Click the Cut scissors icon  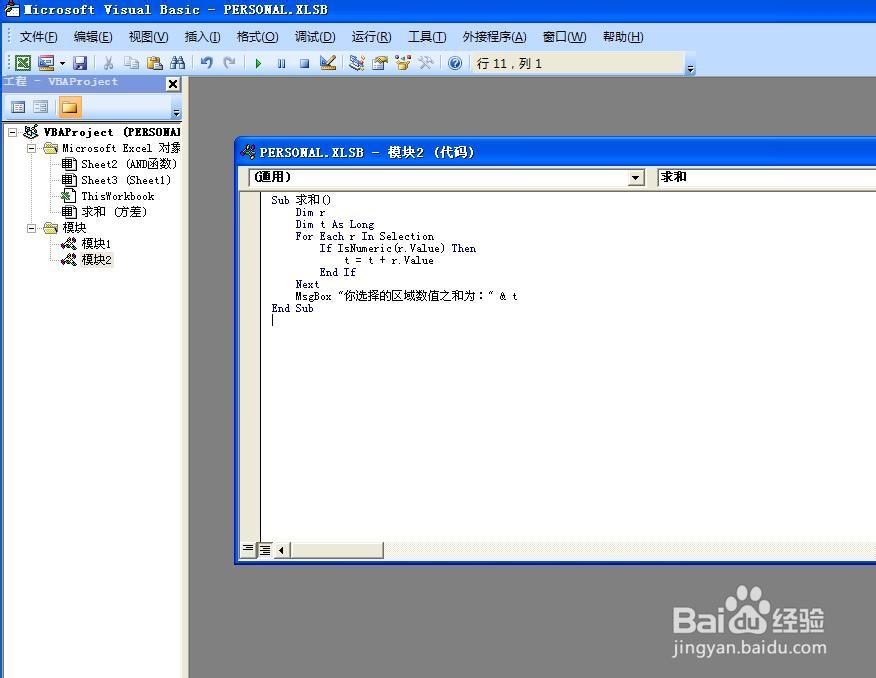point(108,63)
